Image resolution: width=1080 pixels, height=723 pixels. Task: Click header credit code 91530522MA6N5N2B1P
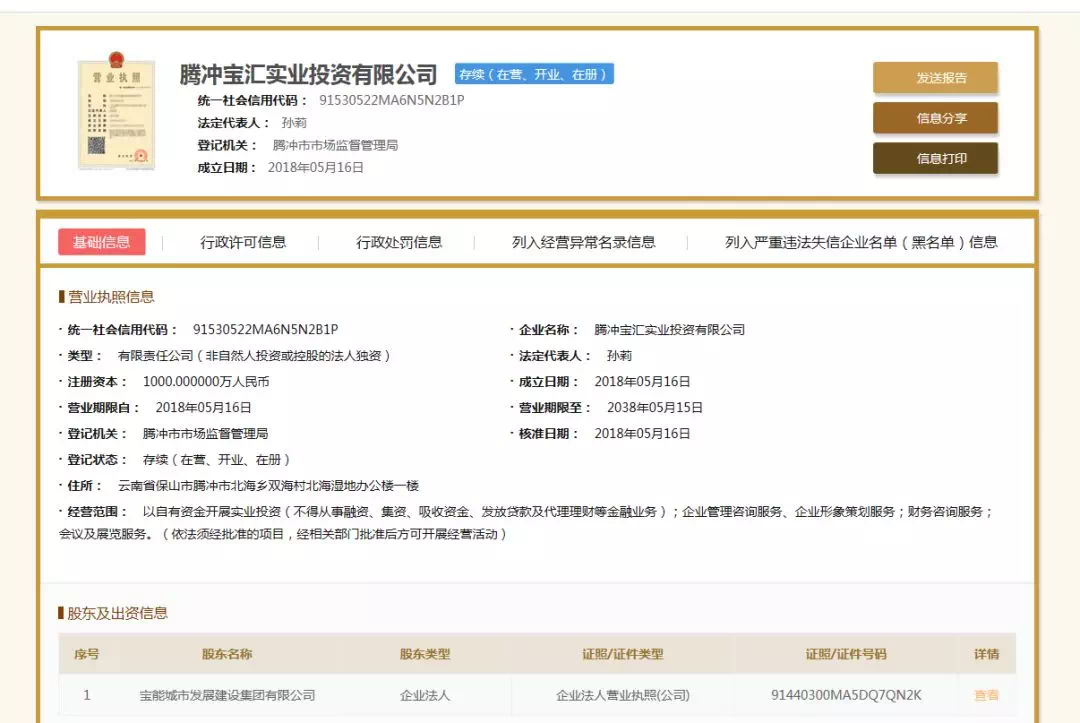click(x=391, y=101)
